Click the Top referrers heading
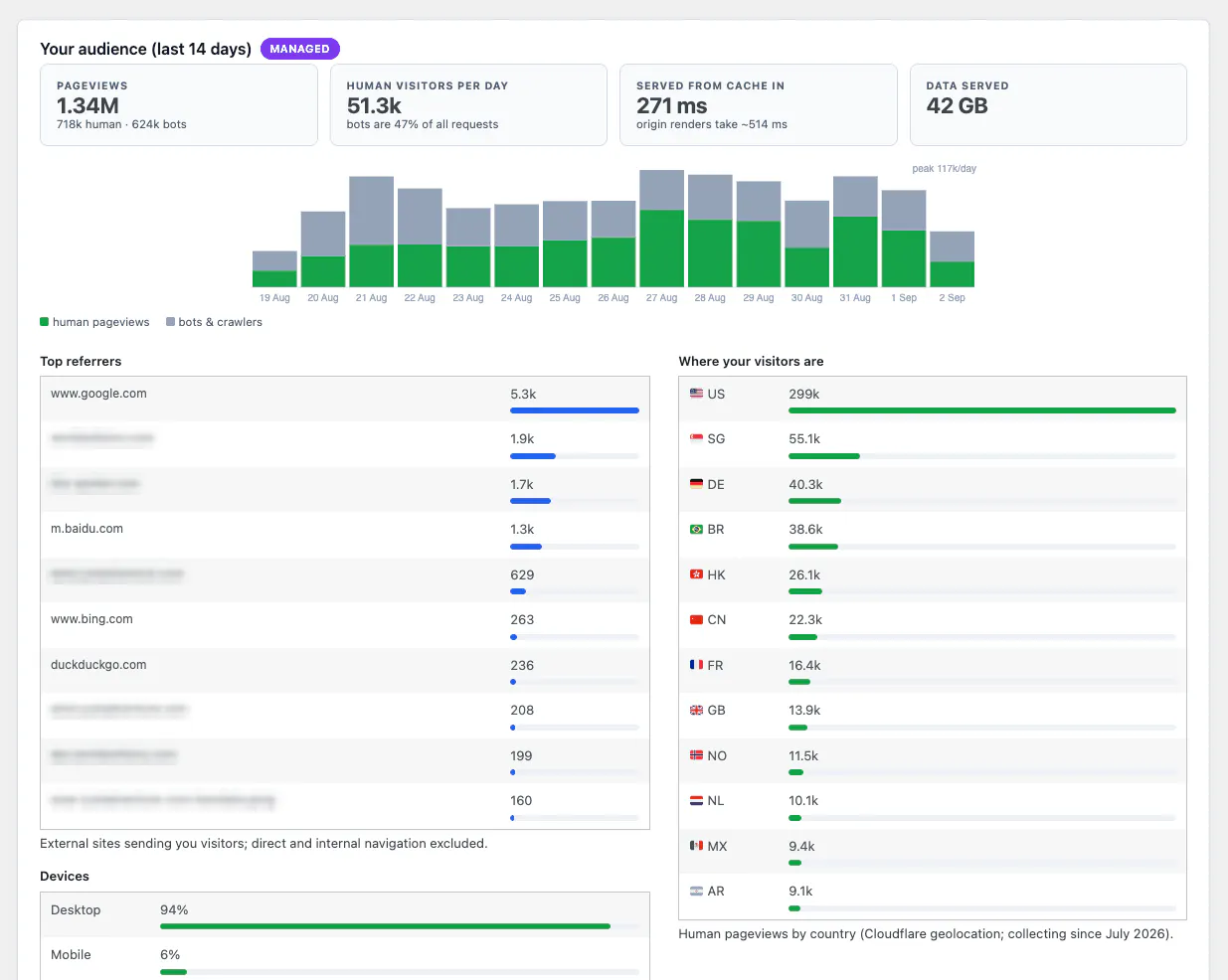The height and width of the screenshot is (980, 1228). (x=81, y=361)
